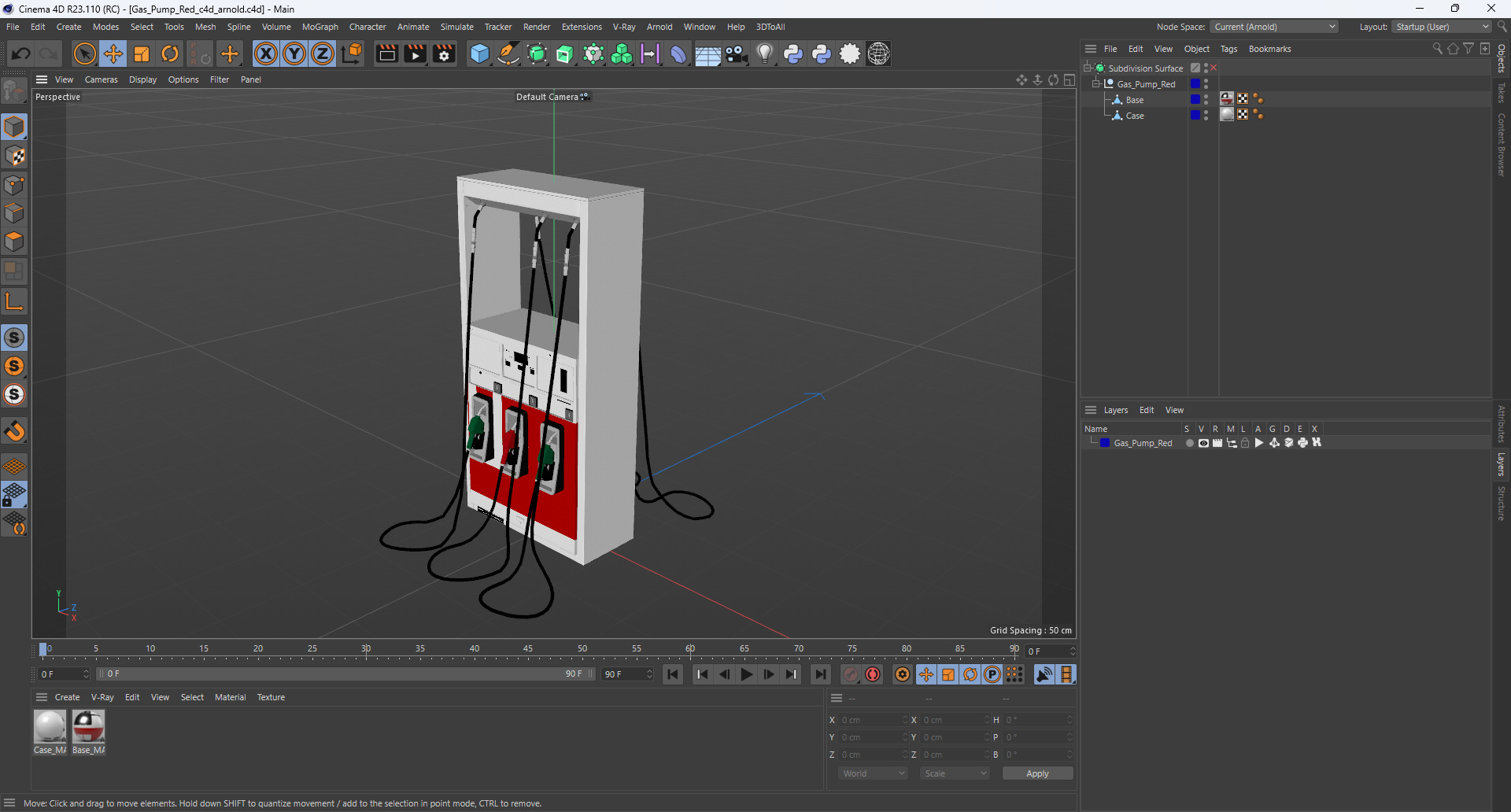Add a Light object

(x=765, y=54)
